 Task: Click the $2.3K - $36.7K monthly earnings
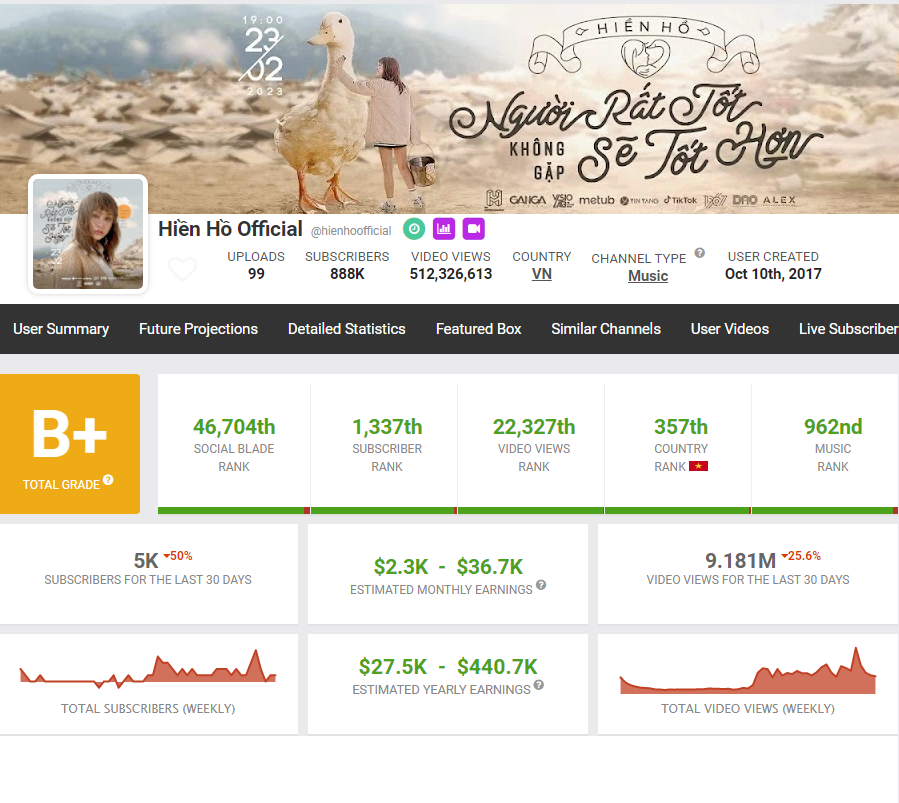[x=448, y=567]
